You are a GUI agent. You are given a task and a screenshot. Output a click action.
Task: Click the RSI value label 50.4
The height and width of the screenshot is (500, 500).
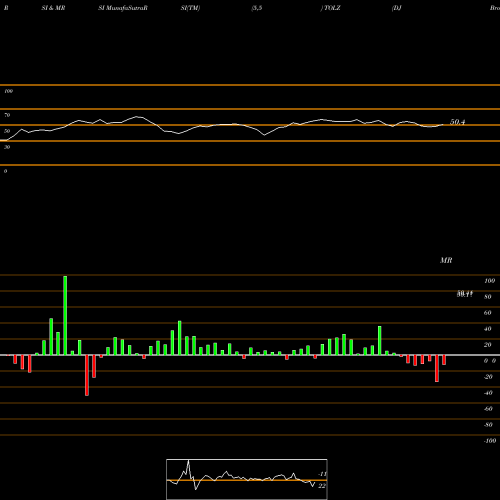(x=457, y=122)
